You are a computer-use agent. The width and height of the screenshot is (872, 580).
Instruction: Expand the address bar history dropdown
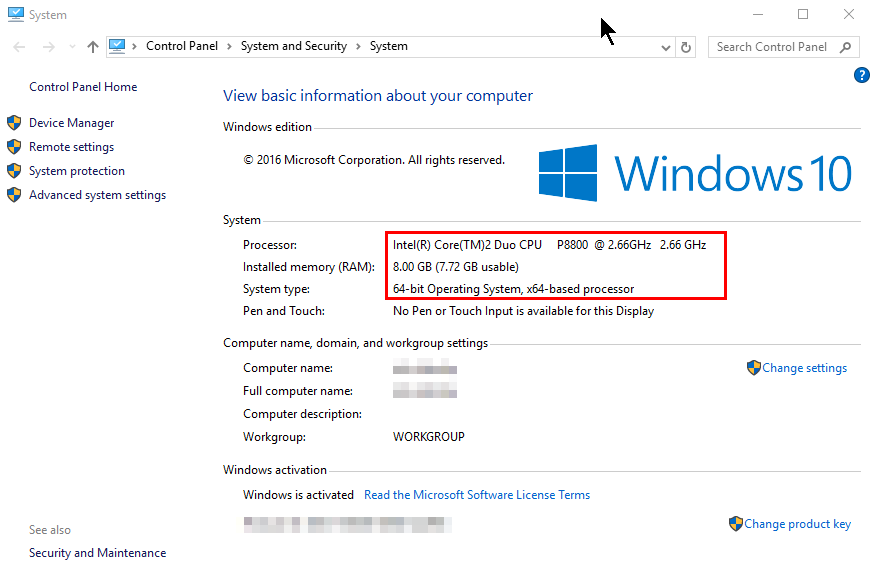[x=666, y=48]
